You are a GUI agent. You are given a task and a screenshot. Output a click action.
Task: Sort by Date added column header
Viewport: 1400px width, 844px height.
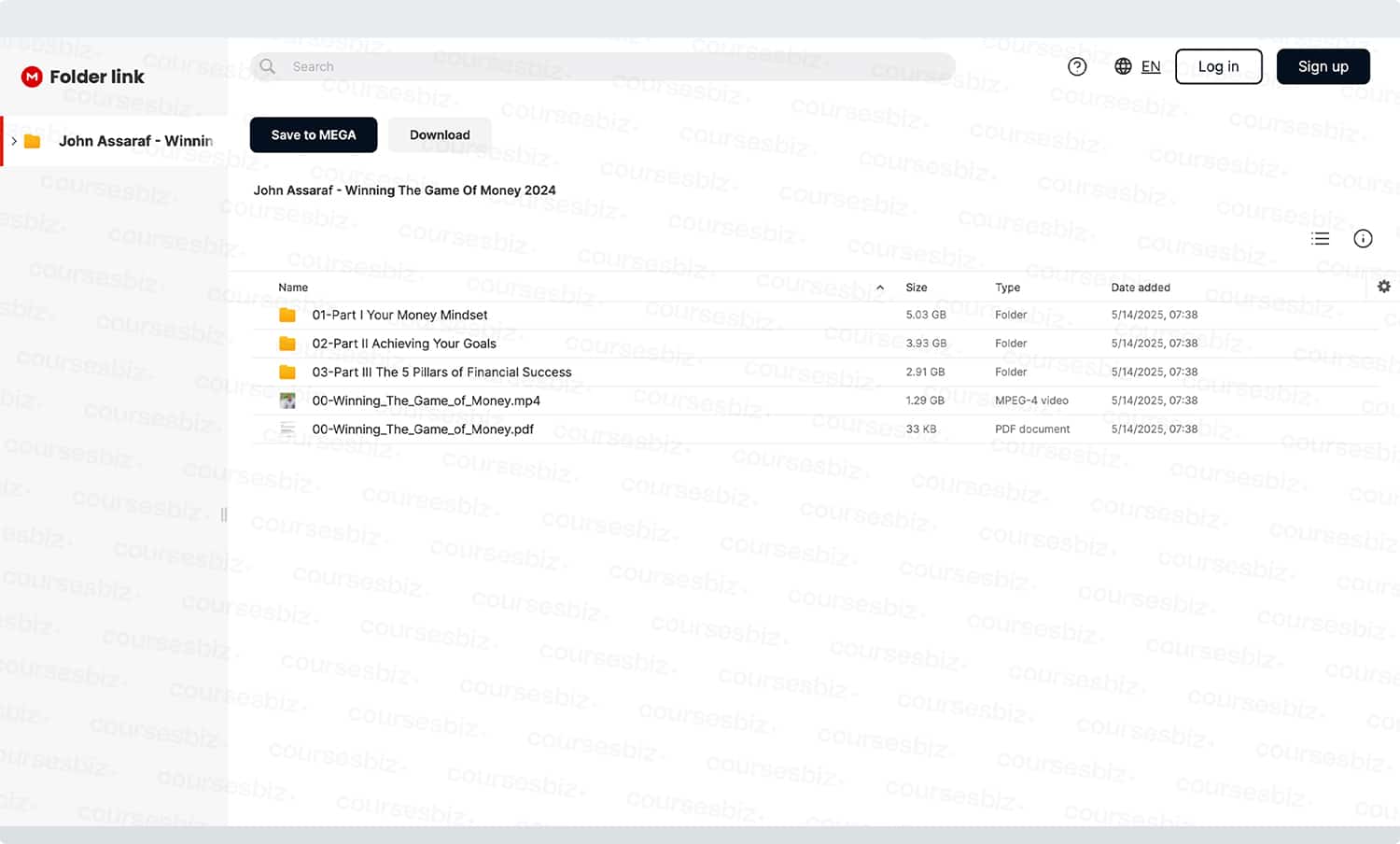pyautogui.click(x=1141, y=288)
